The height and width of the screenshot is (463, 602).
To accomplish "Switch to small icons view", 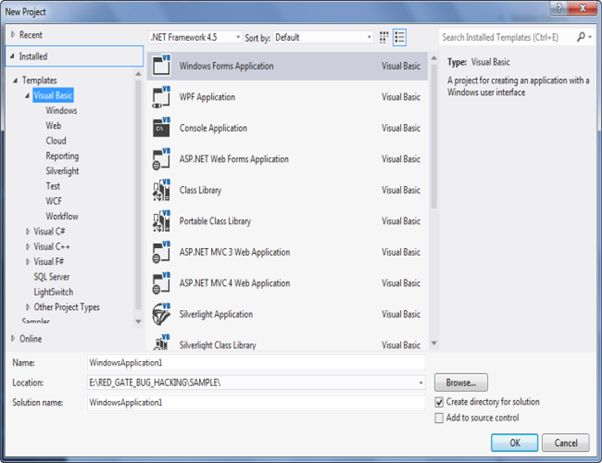I will coord(384,37).
